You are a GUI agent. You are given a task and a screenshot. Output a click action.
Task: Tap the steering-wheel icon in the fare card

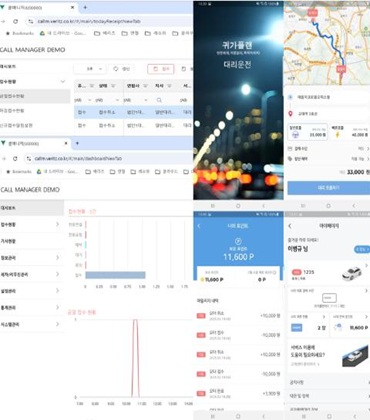295,134
